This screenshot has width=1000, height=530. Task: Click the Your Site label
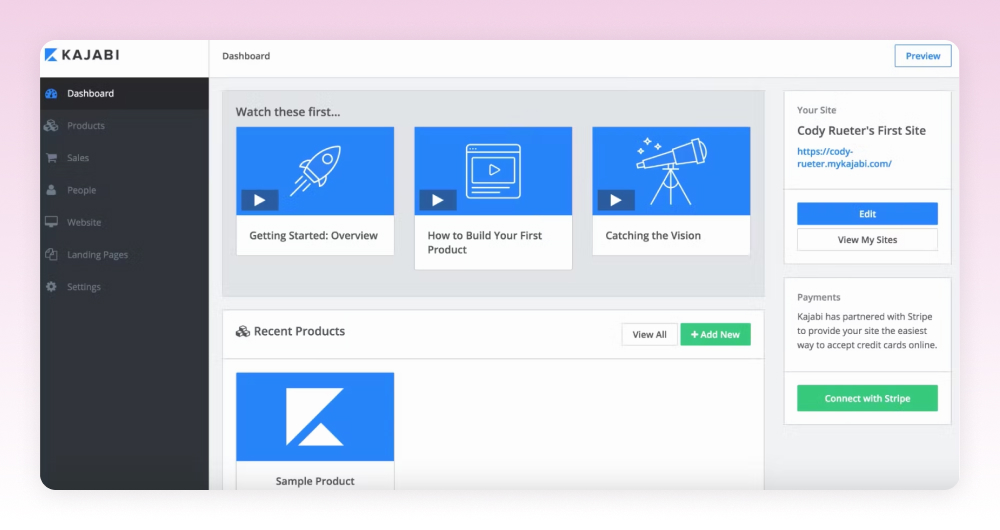pyautogui.click(x=816, y=110)
